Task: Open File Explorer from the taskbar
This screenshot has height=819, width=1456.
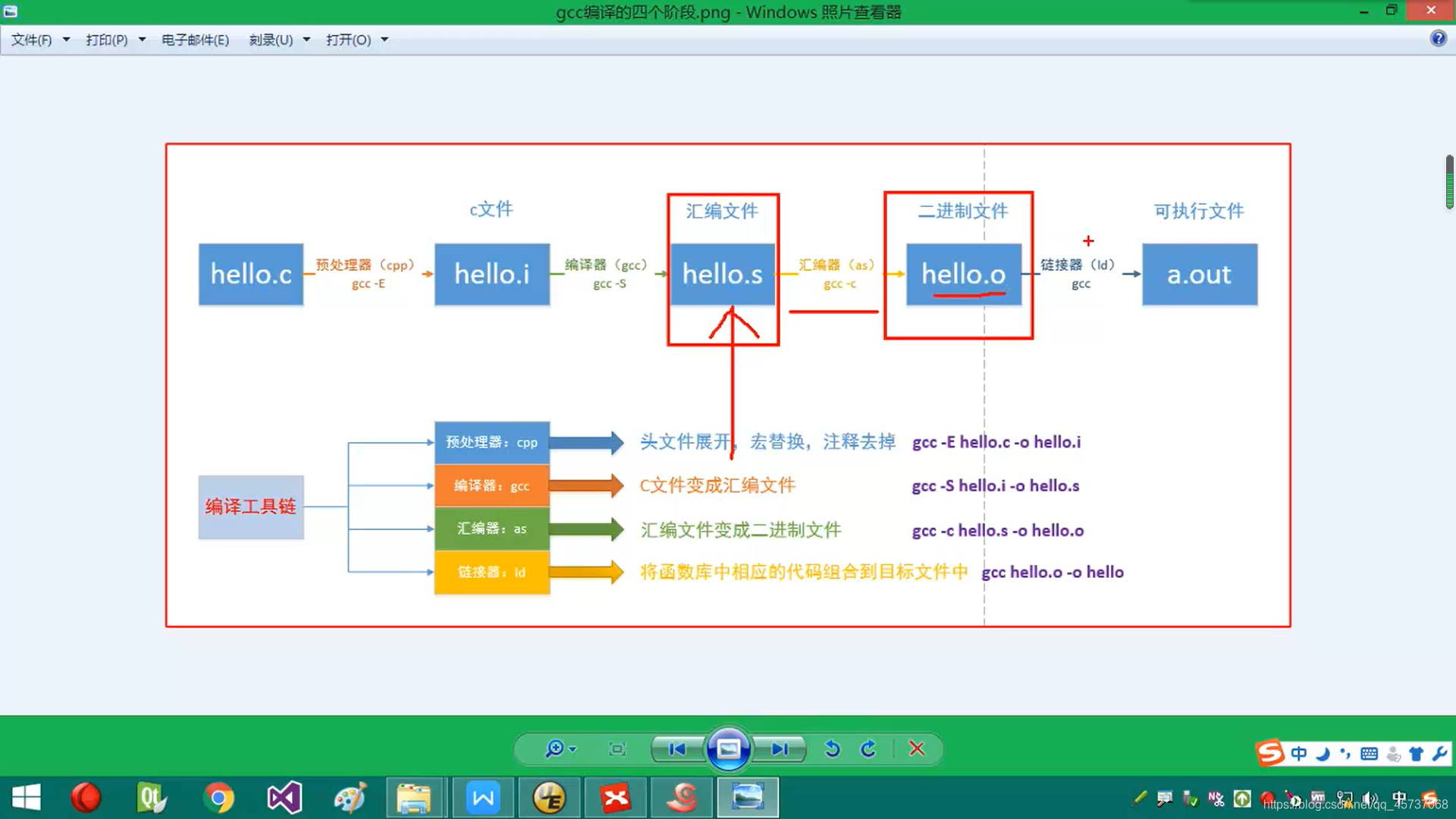Action: 414,798
